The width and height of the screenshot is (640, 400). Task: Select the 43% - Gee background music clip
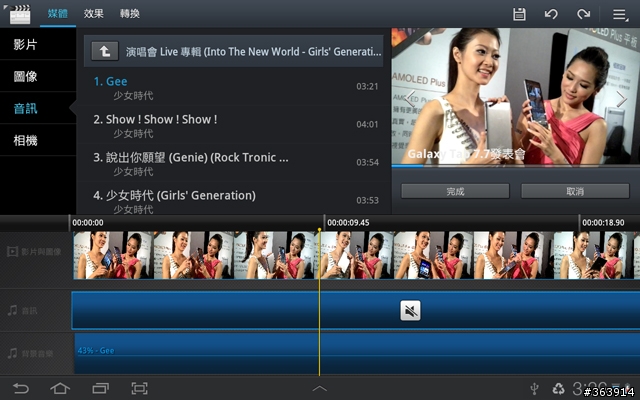[357, 353]
